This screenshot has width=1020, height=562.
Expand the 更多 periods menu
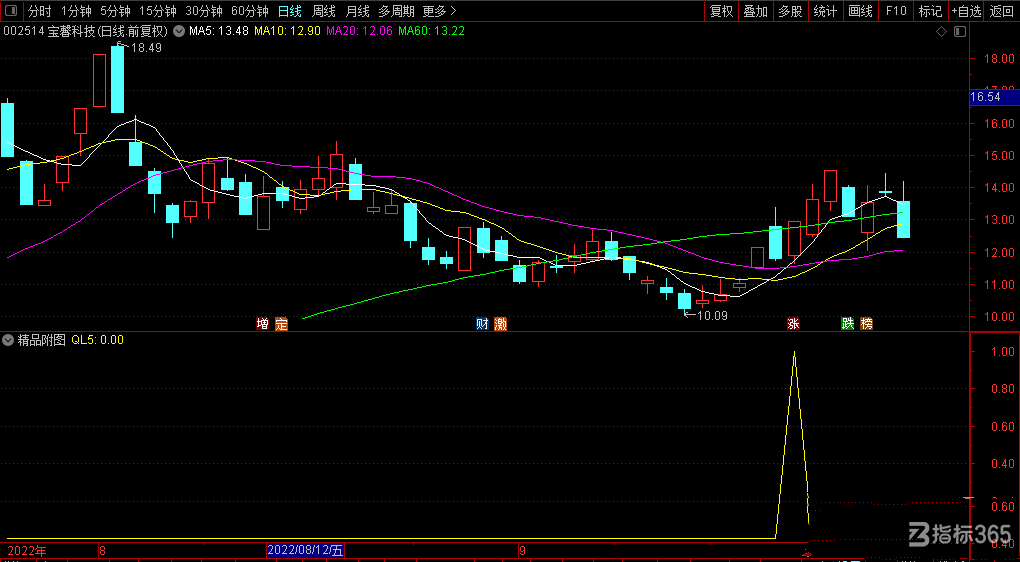439,11
